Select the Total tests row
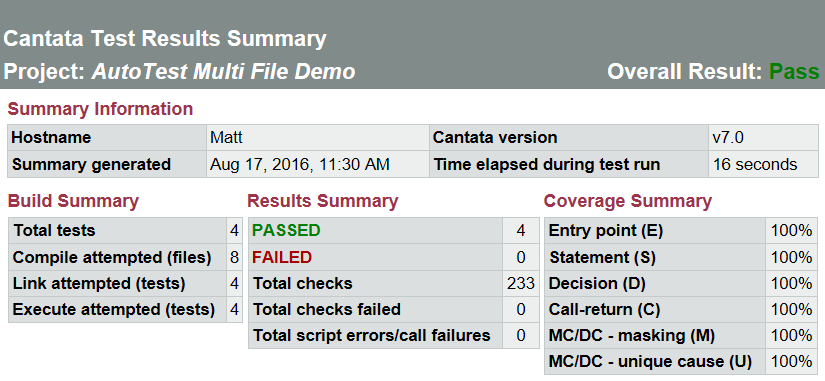 point(125,230)
